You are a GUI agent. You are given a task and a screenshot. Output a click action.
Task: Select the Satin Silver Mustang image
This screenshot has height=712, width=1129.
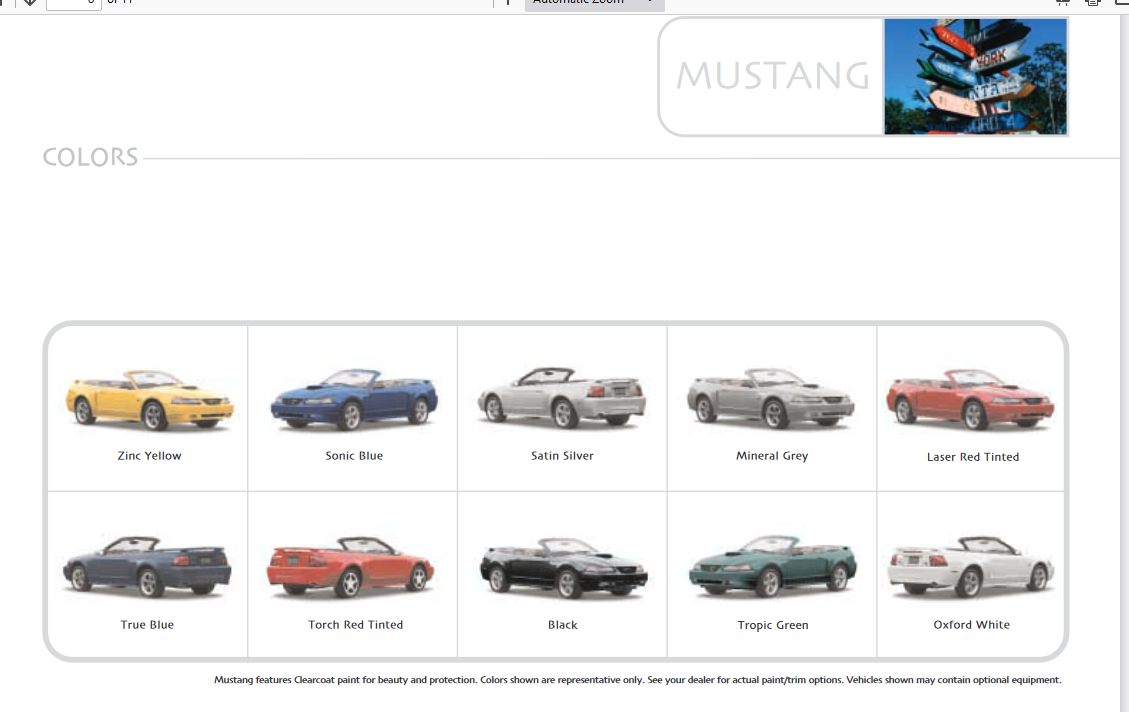point(562,398)
